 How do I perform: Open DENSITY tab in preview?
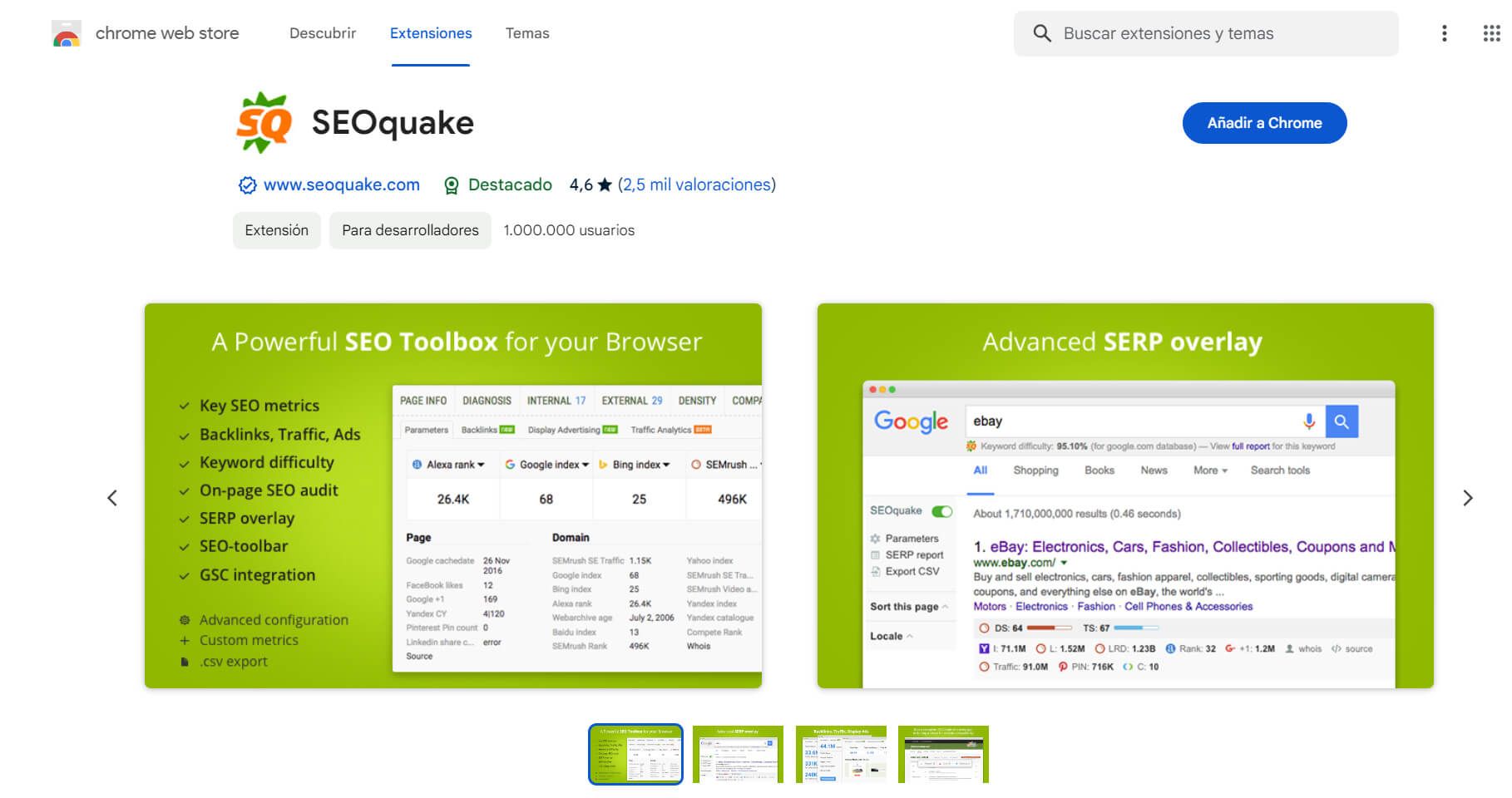697,401
